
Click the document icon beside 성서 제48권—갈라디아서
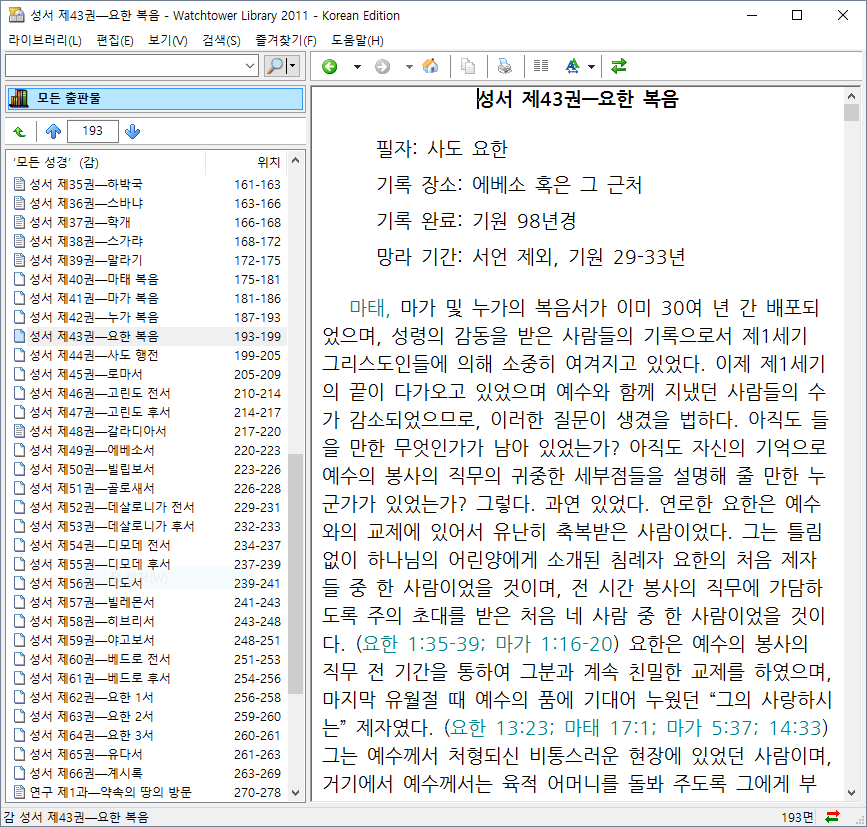tap(19, 431)
